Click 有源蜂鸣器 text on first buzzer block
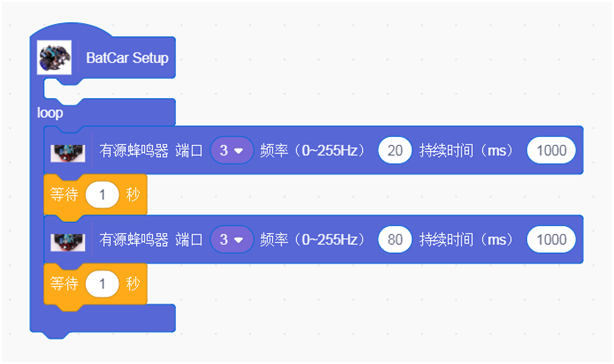 point(134,150)
